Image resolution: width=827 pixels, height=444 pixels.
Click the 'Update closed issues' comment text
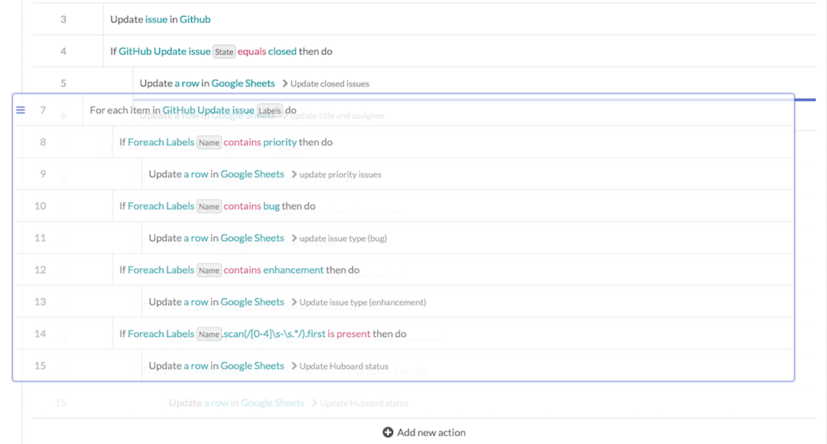[330, 83]
